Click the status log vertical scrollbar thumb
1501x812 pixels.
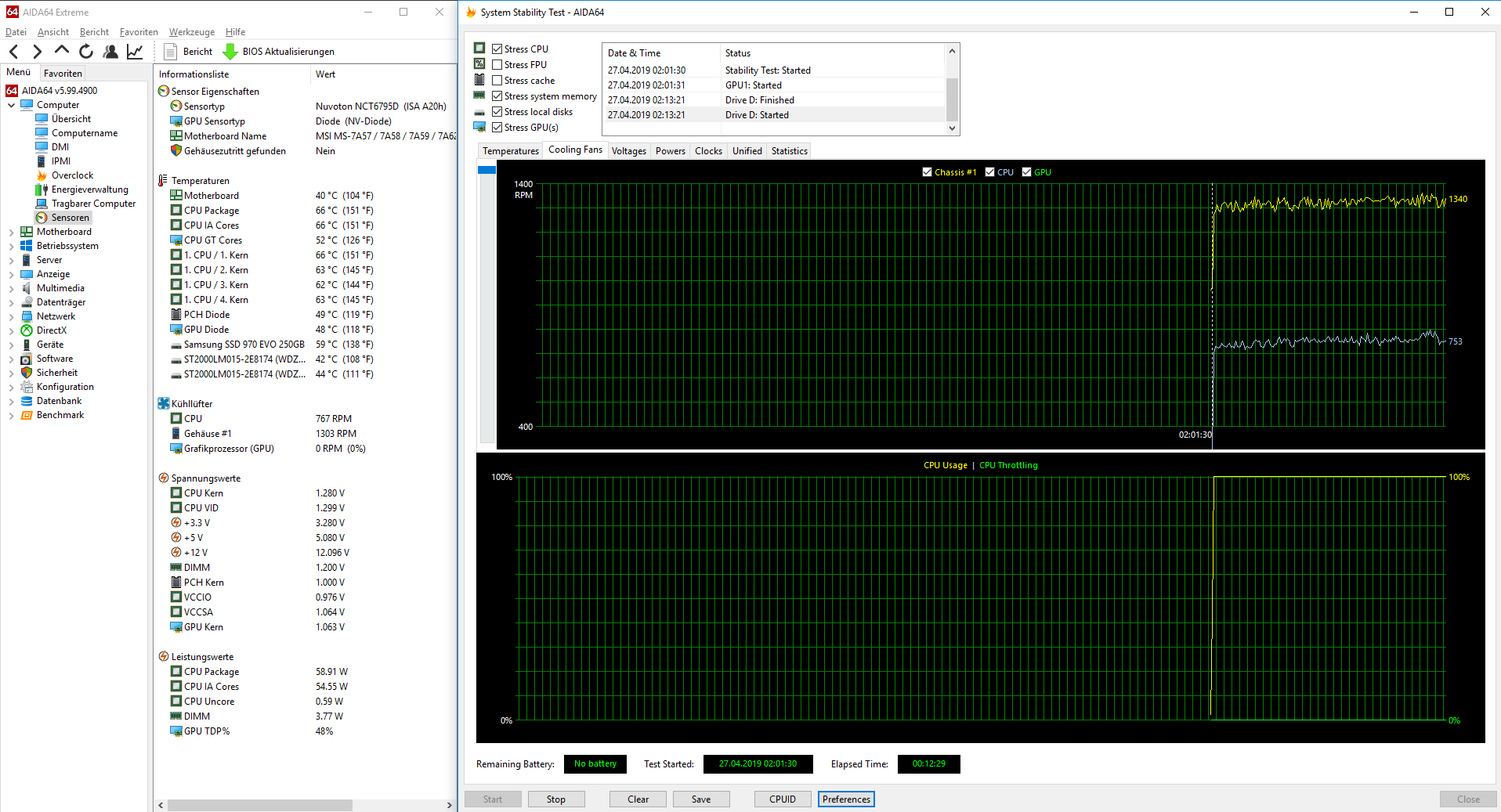[952, 98]
